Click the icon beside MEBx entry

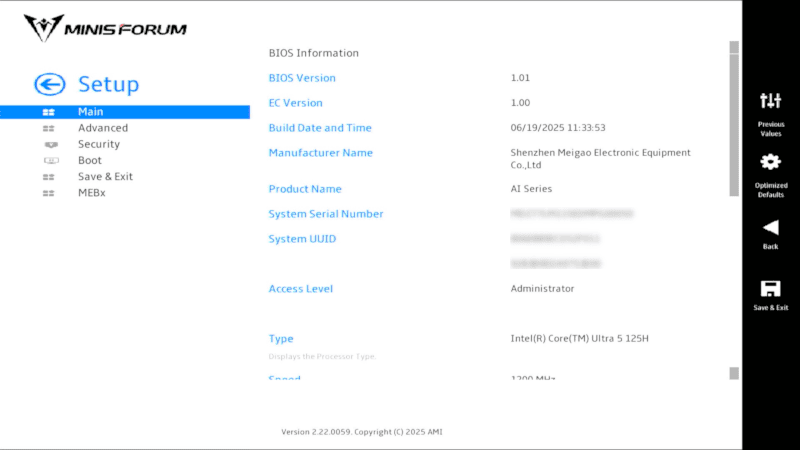(49, 193)
